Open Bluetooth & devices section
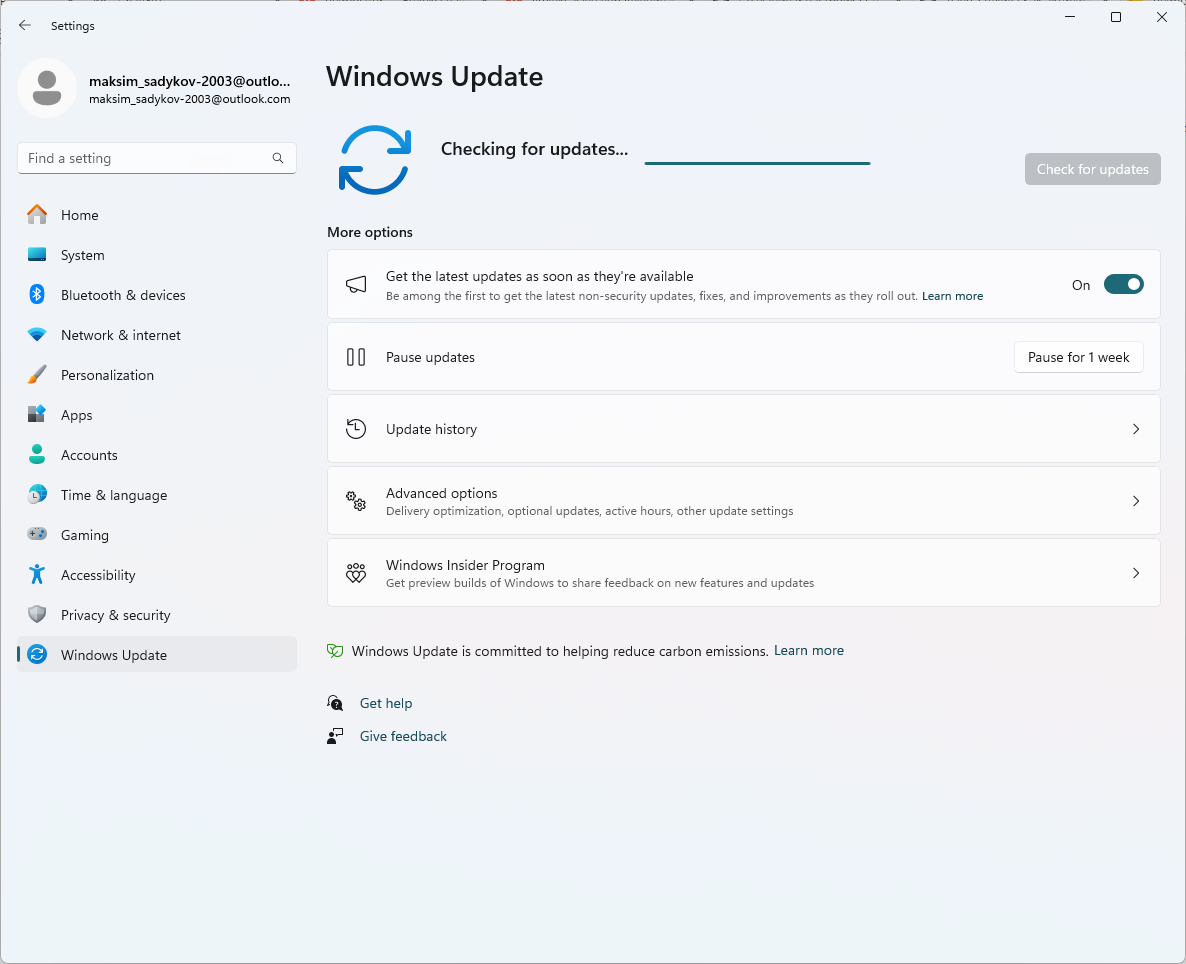The width and height of the screenshot is (1186, 964). pyautogui.click(x=157, y=295)
